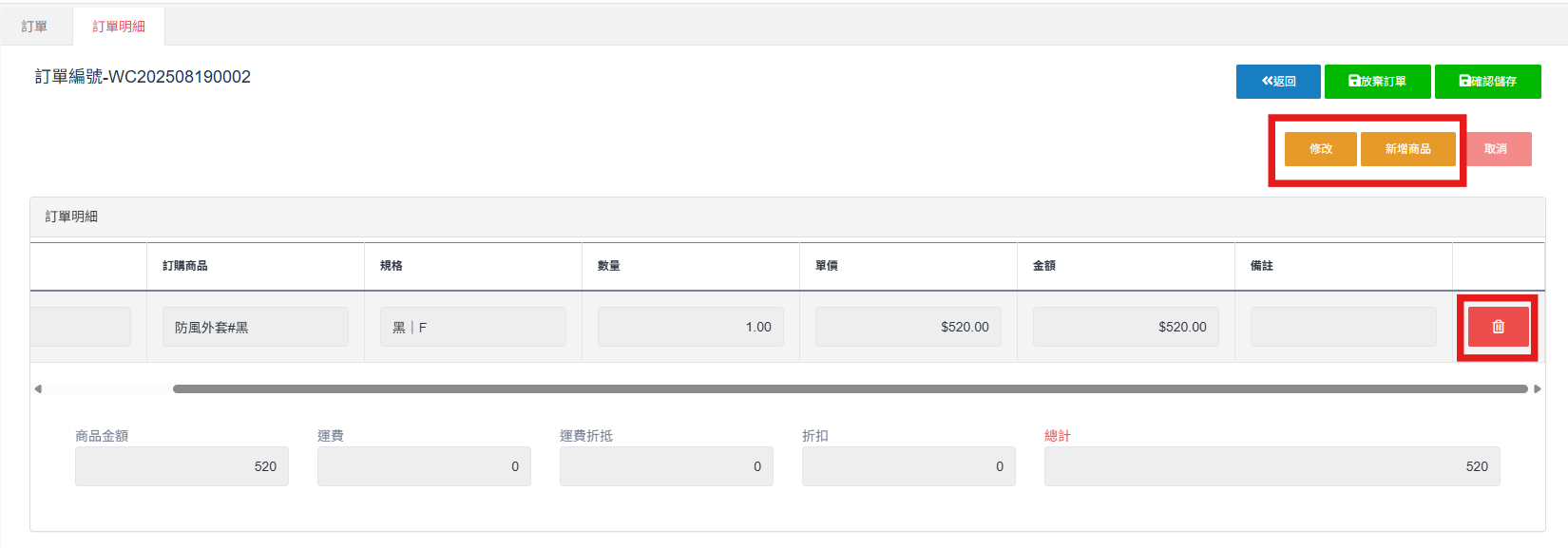Click the pink 取消 button

coord(1495,149)
